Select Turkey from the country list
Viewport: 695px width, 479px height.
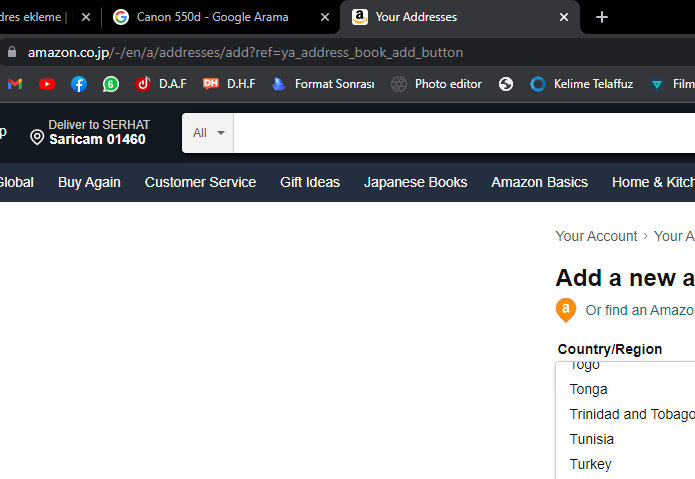(590, 464)
